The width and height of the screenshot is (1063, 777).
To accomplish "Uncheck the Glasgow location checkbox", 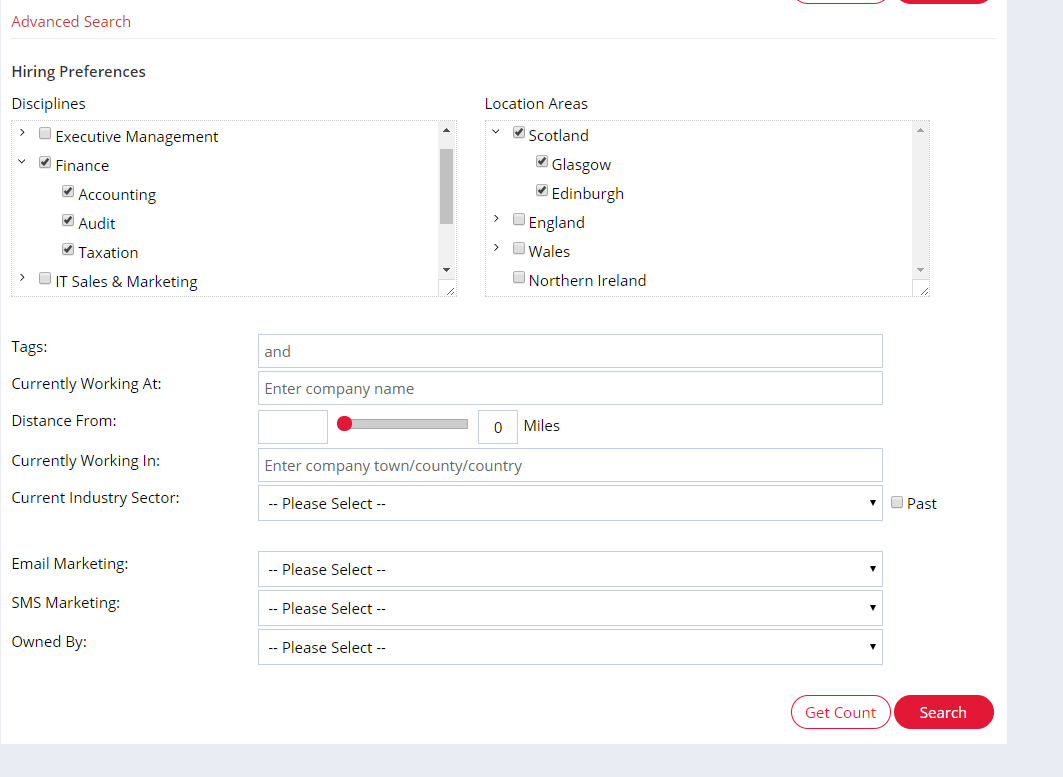I will click(542, 162).
